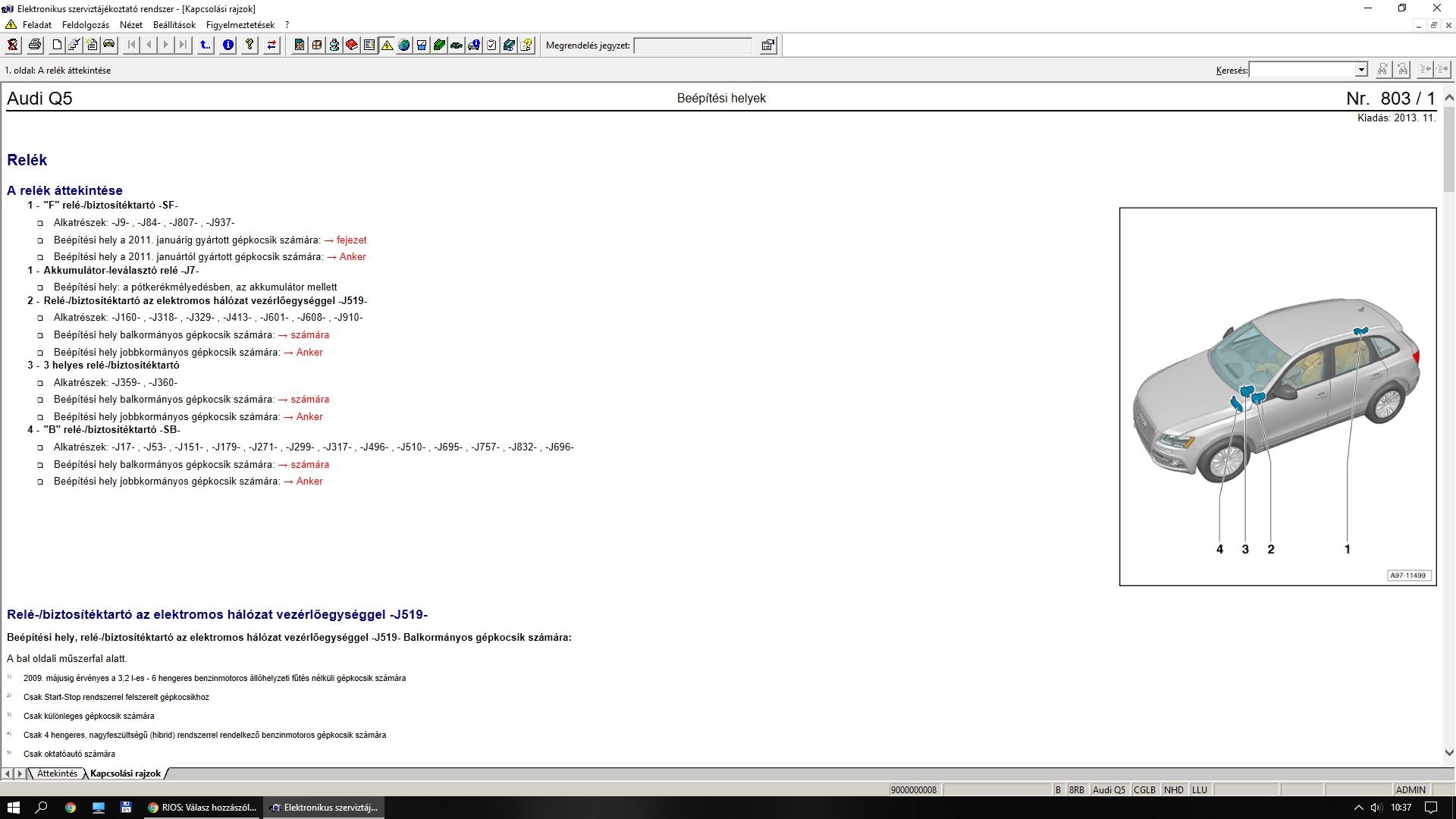Click the globe icon in toolbar
The image size is (1456, 819).
pos(404,45)
